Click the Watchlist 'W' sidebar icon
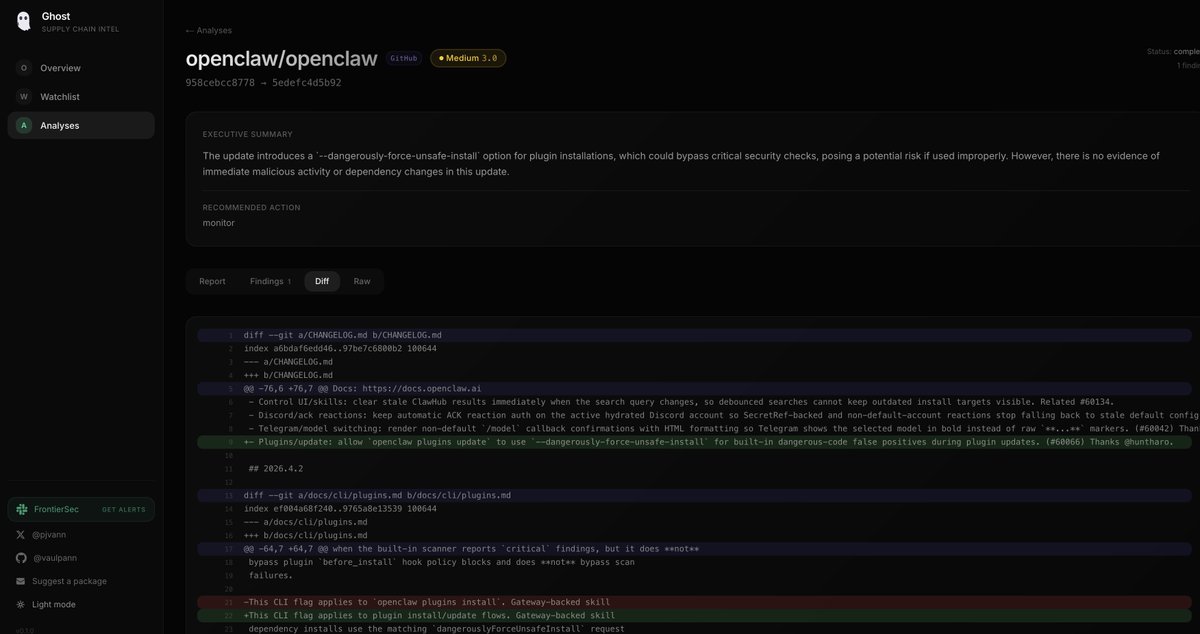1200x634 pixels. (x=24, y=96)
